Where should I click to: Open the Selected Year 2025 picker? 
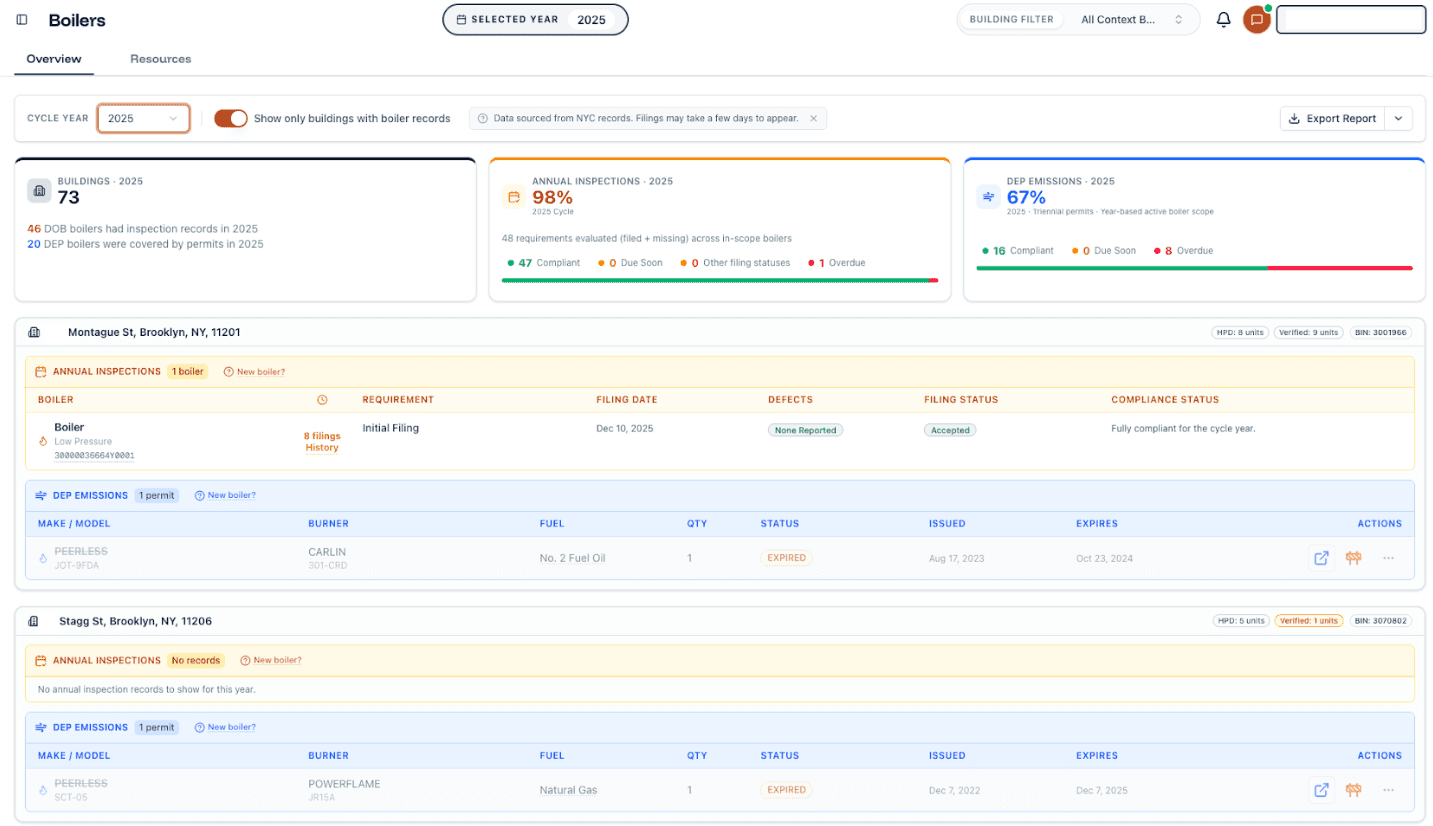coord(535,19)
